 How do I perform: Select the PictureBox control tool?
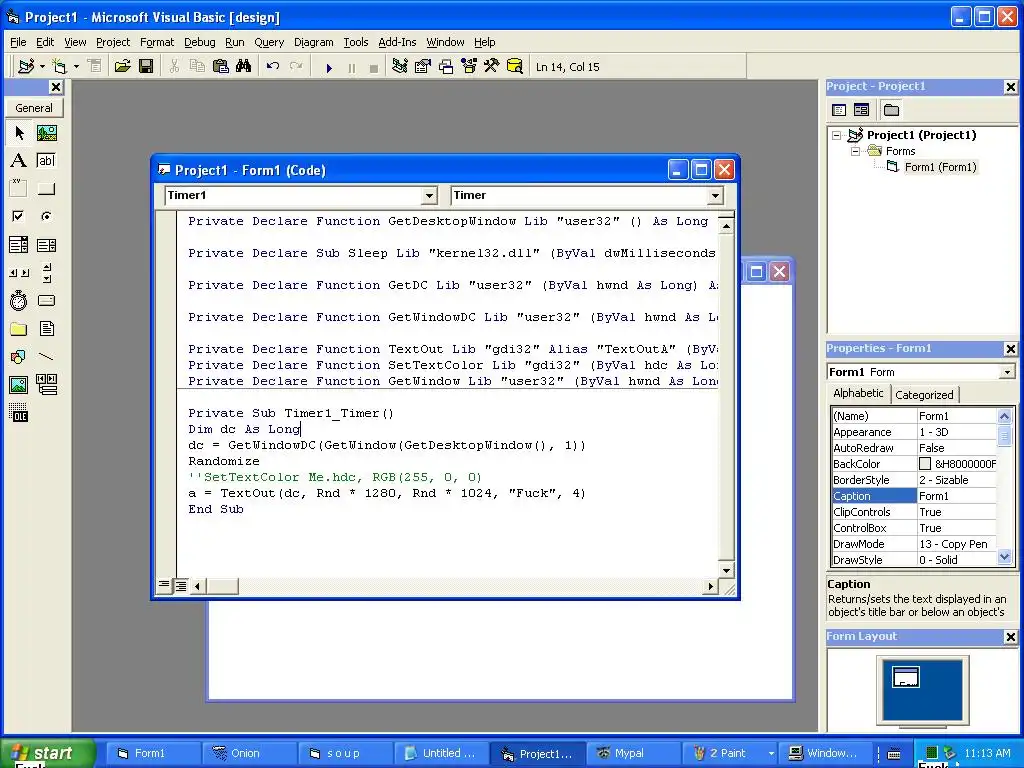46,133
